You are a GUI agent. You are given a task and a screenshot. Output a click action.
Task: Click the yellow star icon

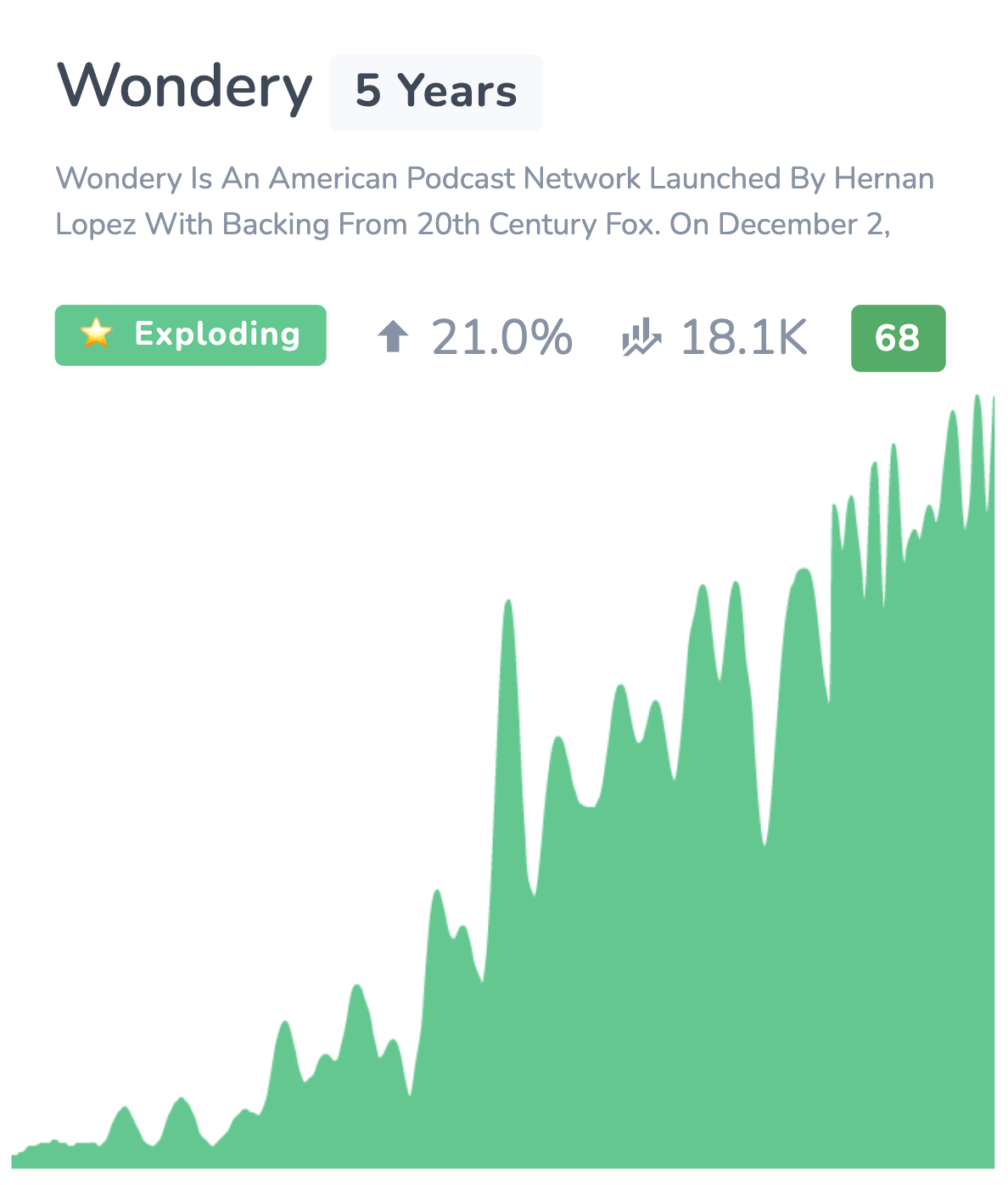tap(96, 334)
